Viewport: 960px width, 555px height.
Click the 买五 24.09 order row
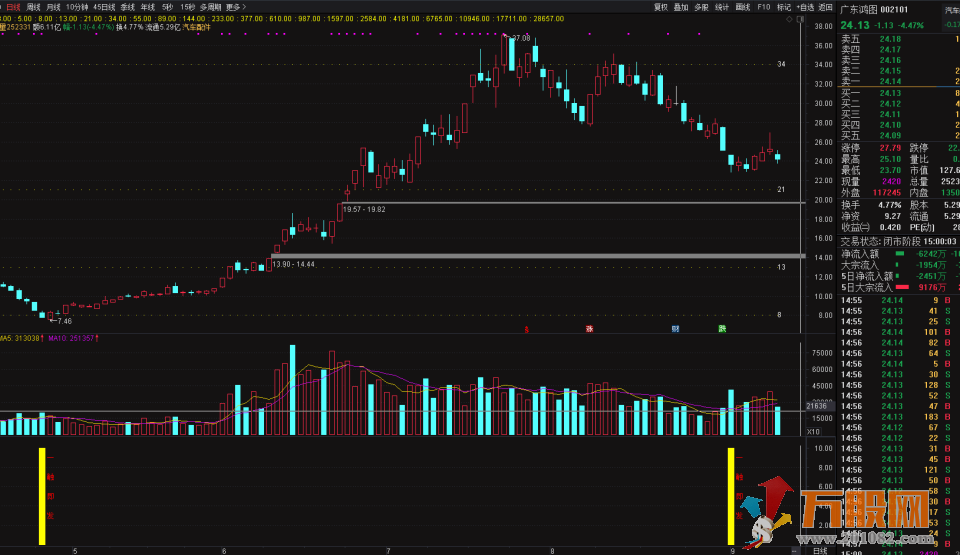(x=899, y=135)
